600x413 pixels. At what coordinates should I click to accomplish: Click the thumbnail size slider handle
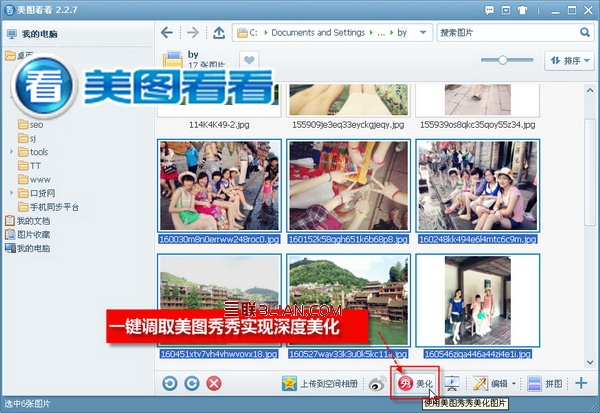[x=502, y=60]
